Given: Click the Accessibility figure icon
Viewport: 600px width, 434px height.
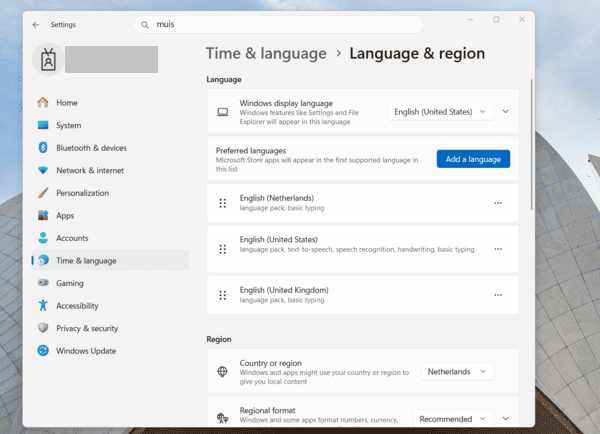Looking at the screenshot, I should point(43,305).
